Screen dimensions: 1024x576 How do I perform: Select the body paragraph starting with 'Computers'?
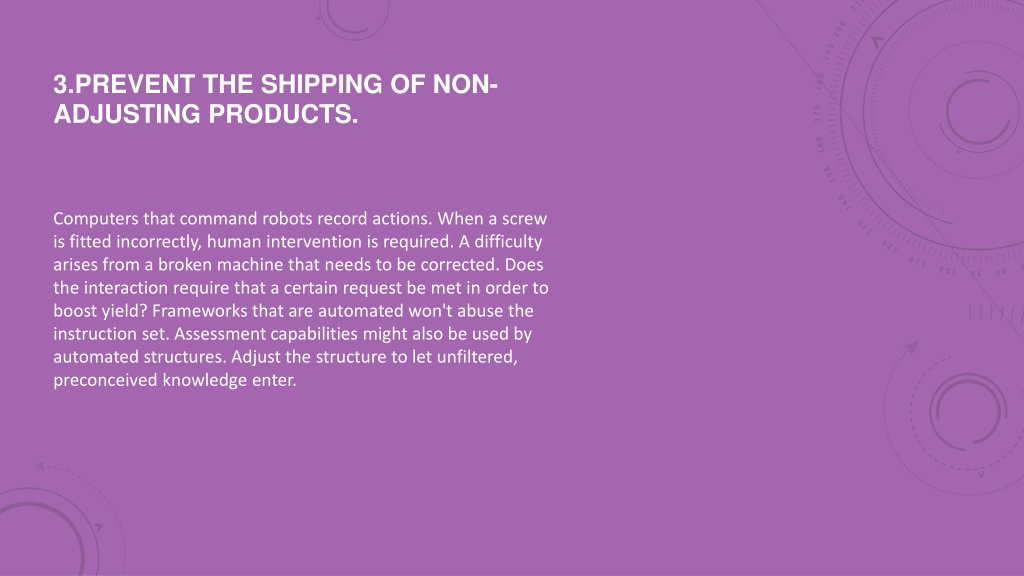pos(300,298)
